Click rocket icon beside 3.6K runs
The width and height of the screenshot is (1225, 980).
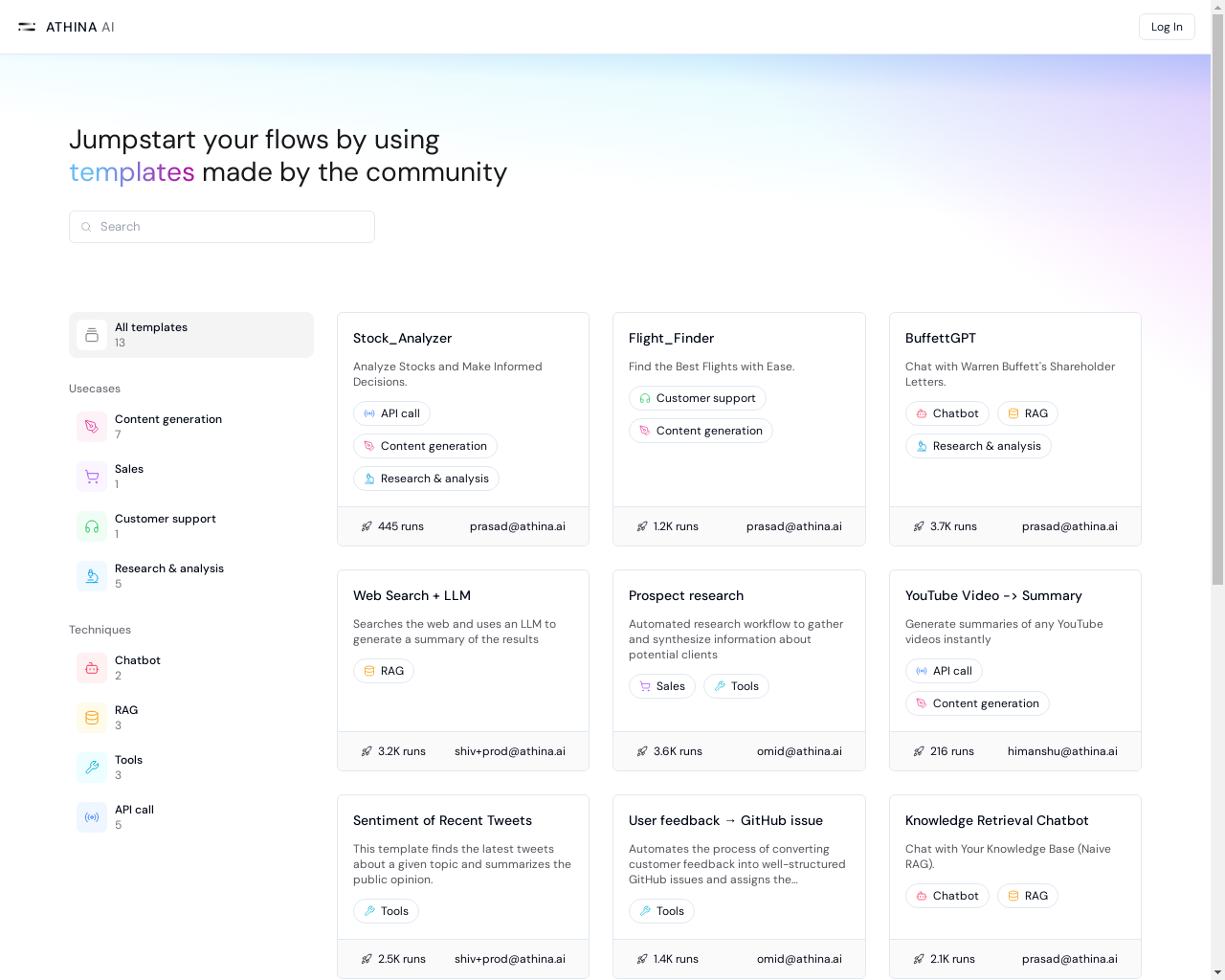[x=642, y=751]
